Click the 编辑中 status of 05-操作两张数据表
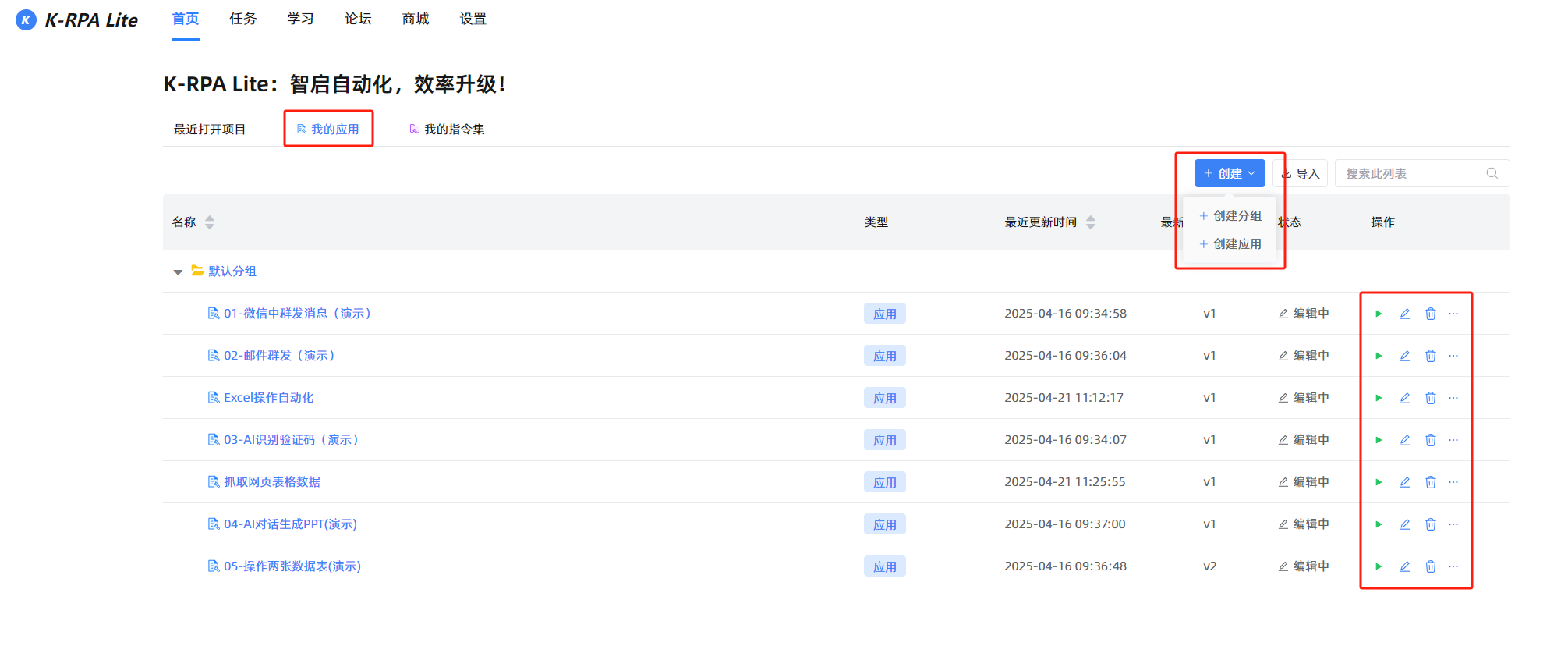1568x646 pixels. coord(1304,566)
